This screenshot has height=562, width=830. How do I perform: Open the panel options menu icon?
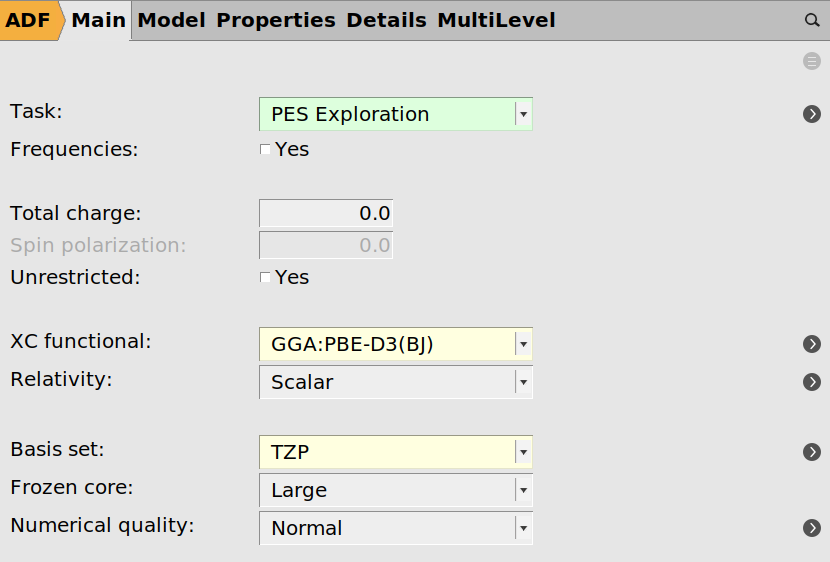point(812,61)
